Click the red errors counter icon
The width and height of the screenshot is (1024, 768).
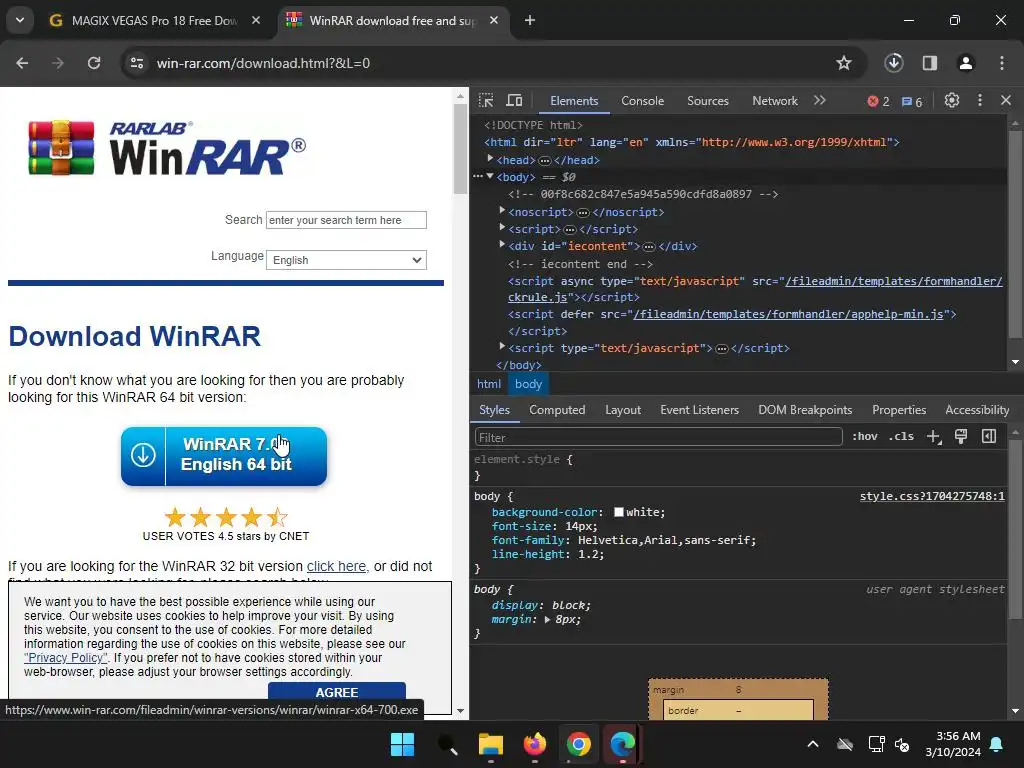878,101
